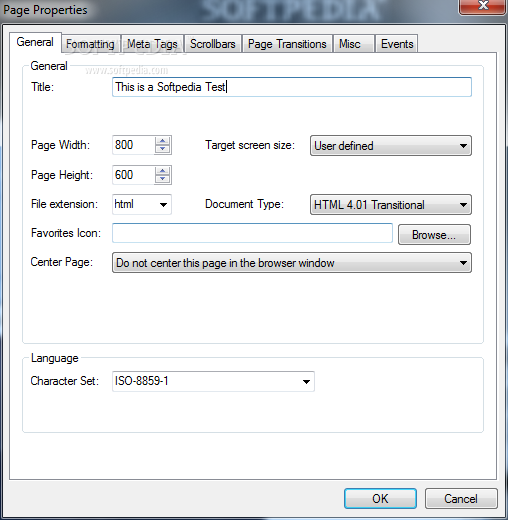Decrease Page Width with the down arrow
This screenshot has width=508, height=520.
pyautogui.click(x=163, y=149)
